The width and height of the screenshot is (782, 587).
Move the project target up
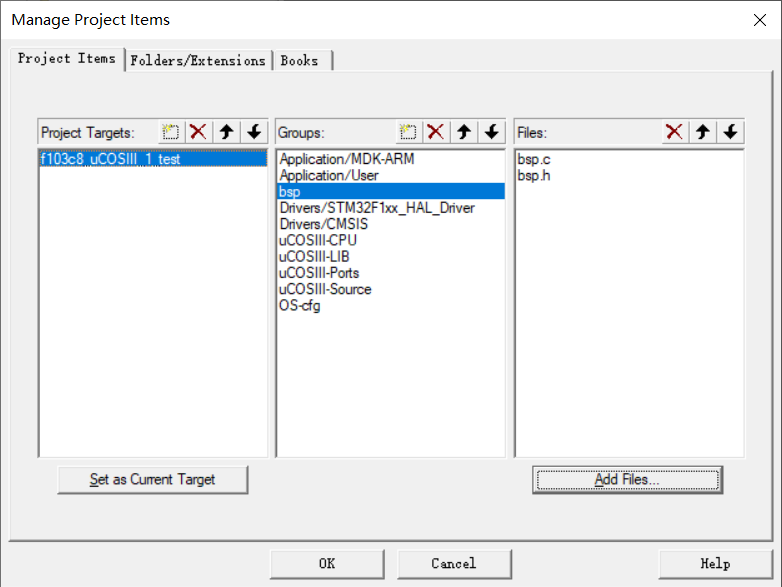(x=226, y=132)
